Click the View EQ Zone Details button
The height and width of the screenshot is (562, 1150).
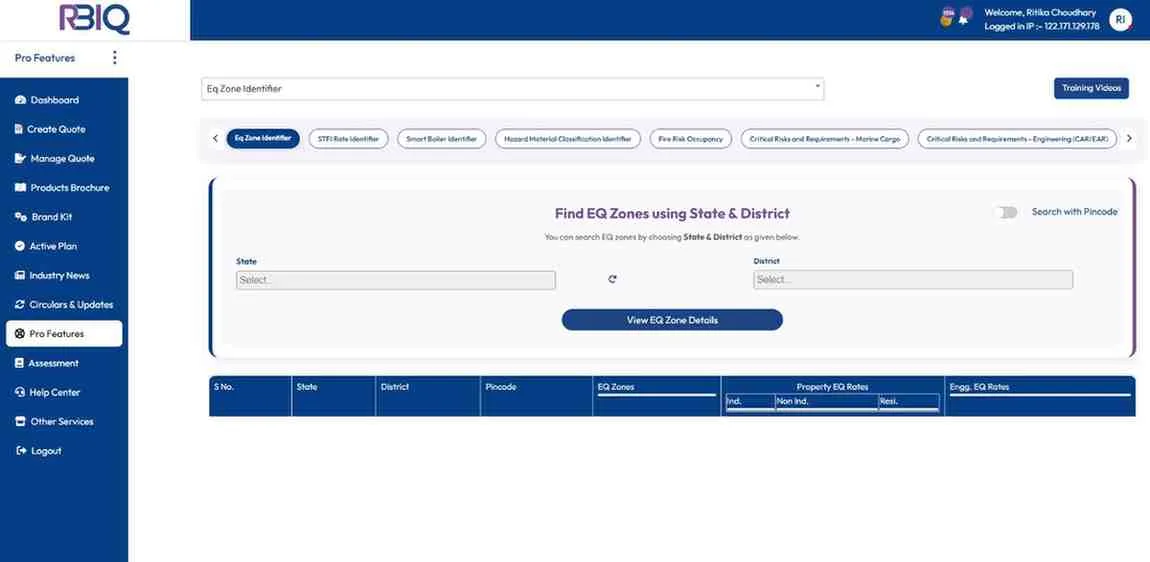pyautogui.click(x=673, y=320)
